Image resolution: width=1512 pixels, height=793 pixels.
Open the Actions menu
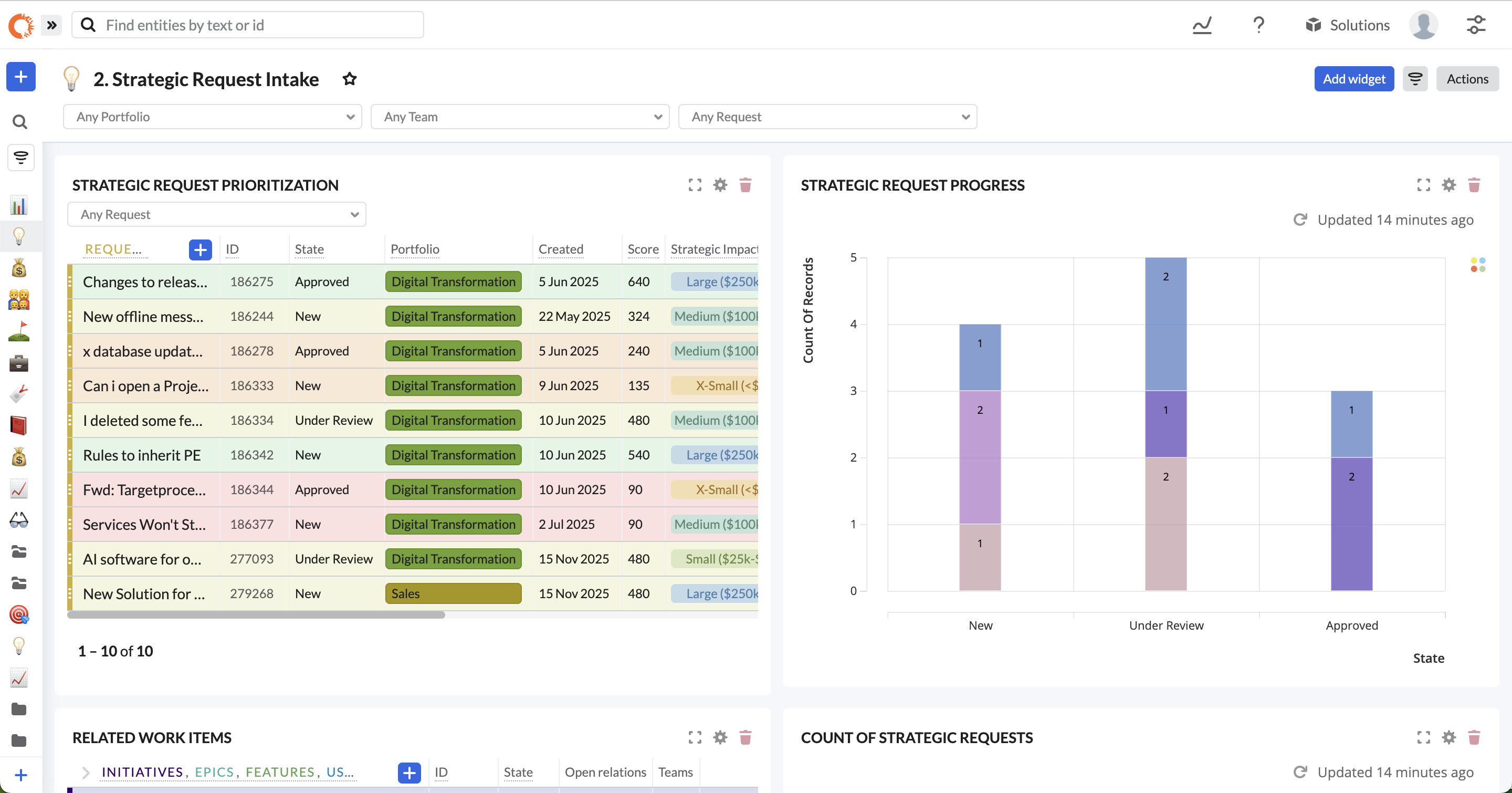coord(1467,79)
